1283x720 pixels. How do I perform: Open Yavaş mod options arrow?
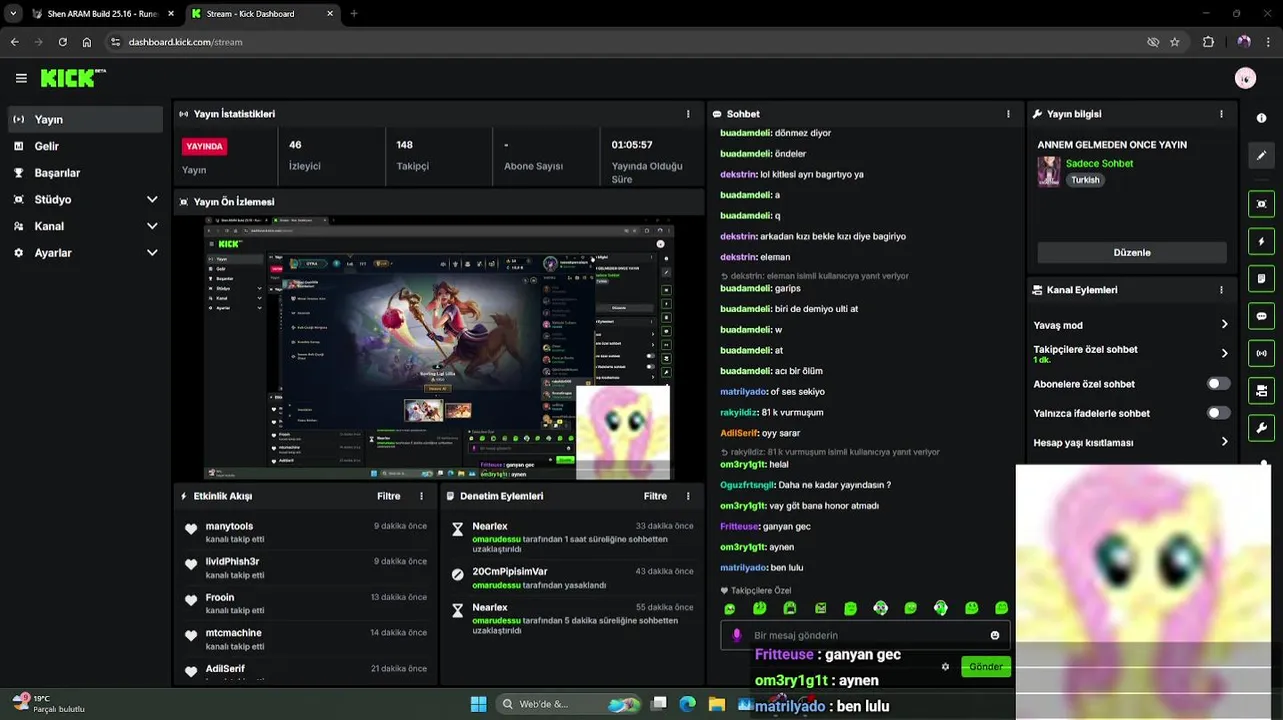coord(1224,325)
